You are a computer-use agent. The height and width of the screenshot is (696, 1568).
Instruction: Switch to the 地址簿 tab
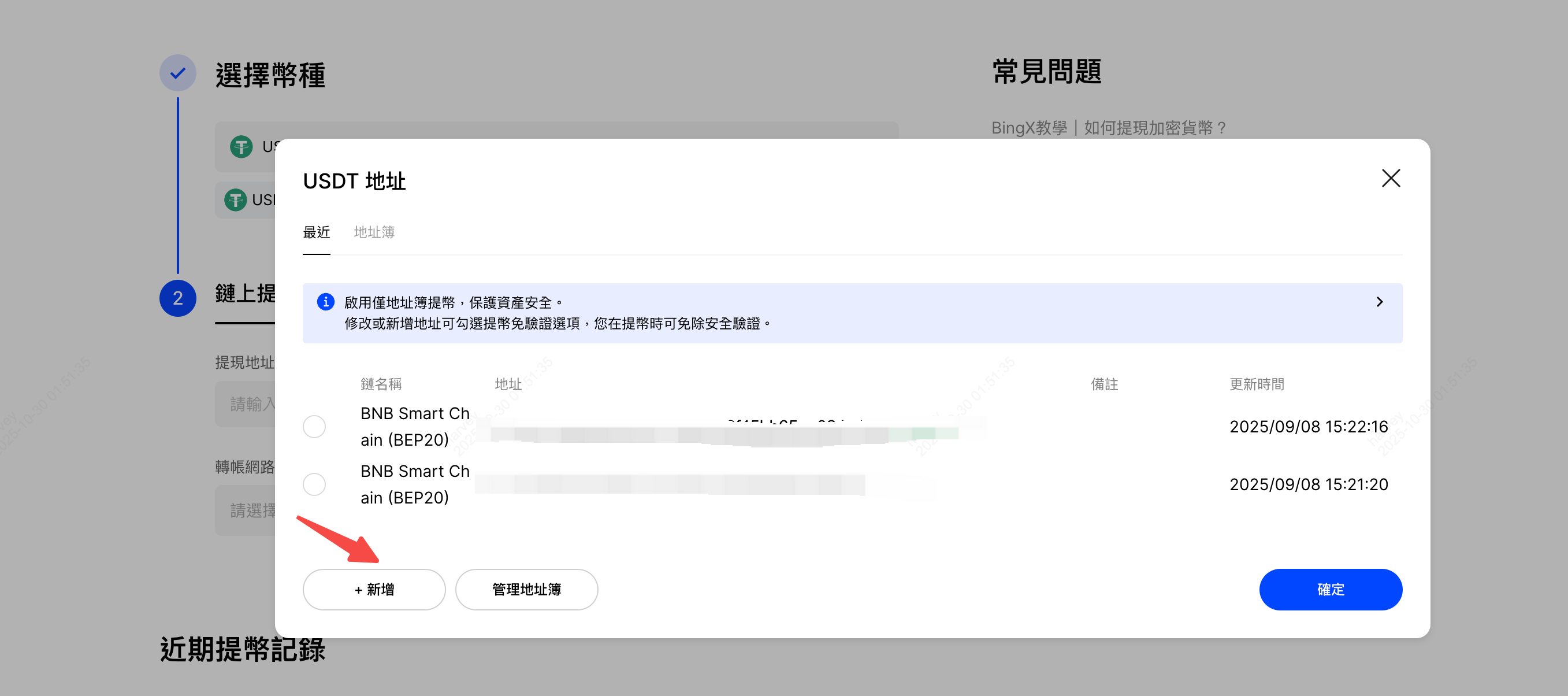click(x=374, y=232)
